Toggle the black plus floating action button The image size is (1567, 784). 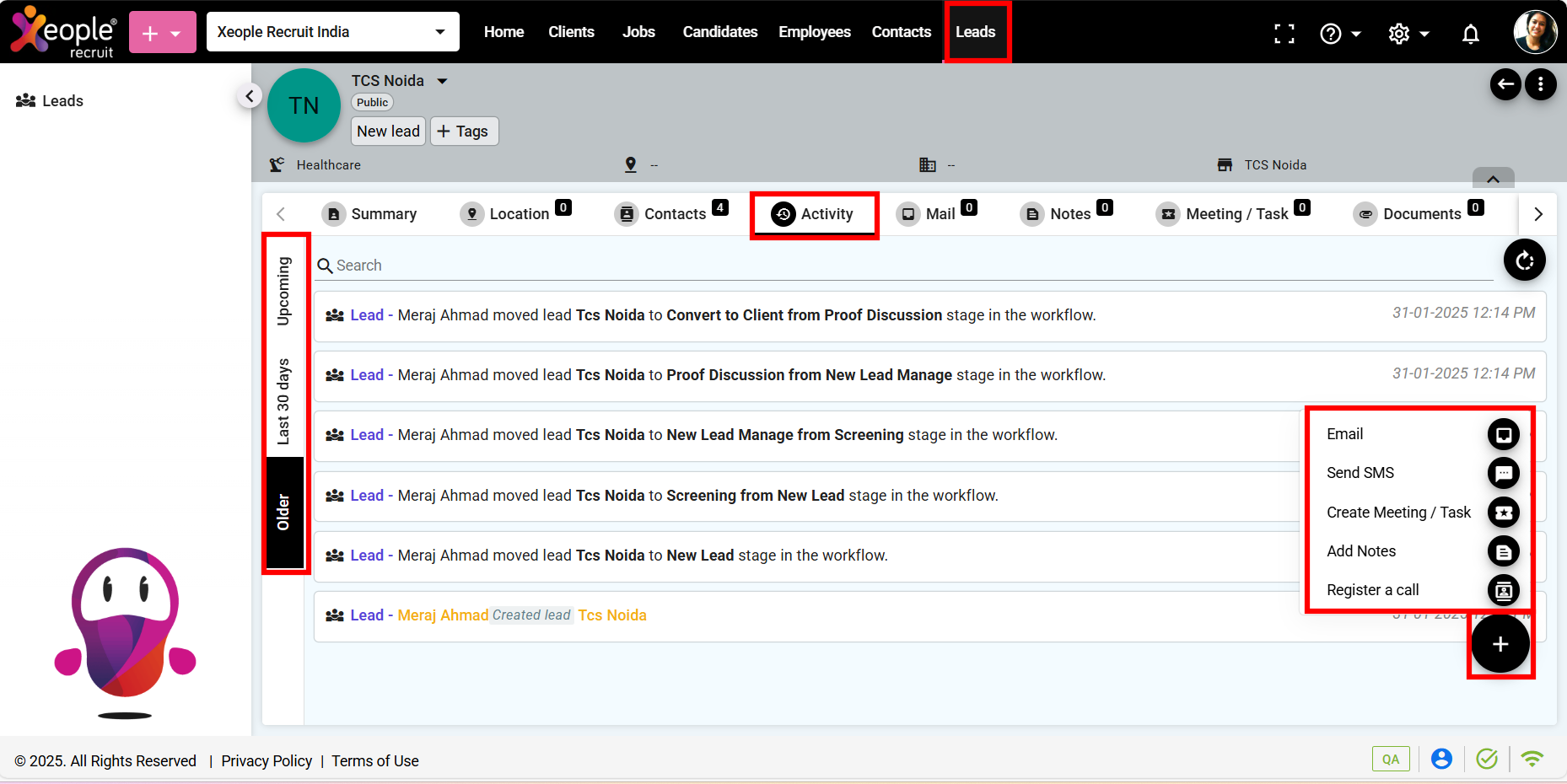[1500, 644]
